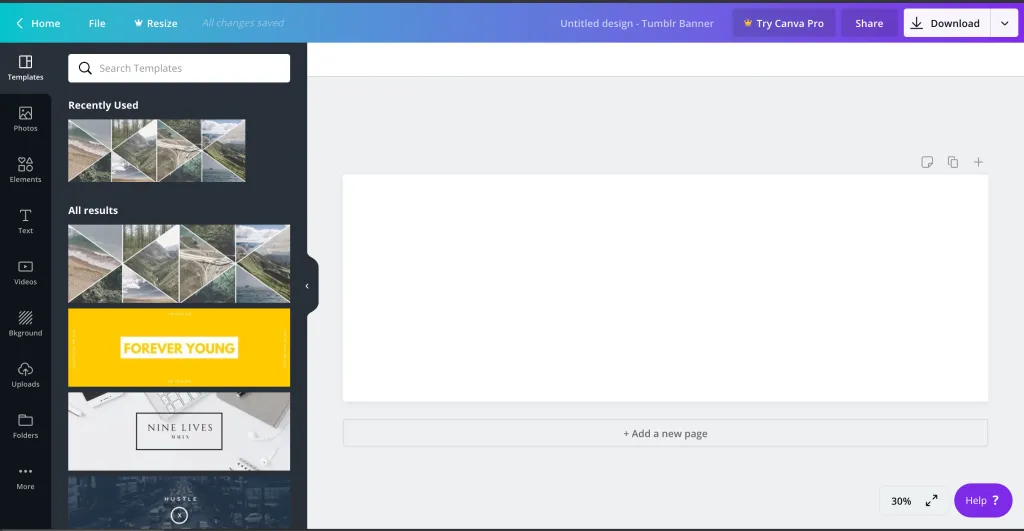This screenshot has height=531, width=1024.
Task: Click '+ Add a new page' bar
Action: coord(665,433)
